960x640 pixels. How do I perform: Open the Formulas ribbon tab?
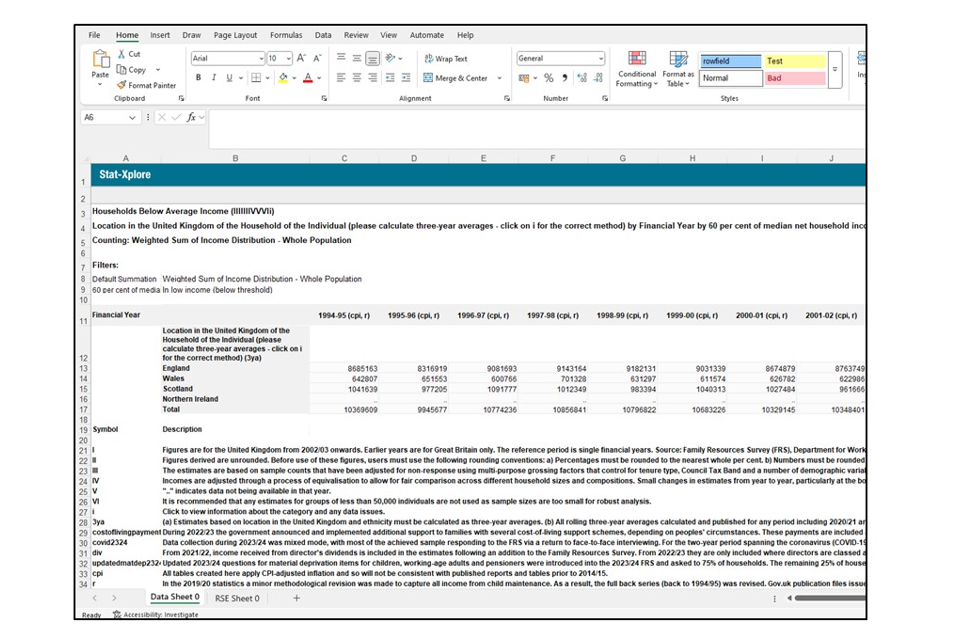coord(286,35)
